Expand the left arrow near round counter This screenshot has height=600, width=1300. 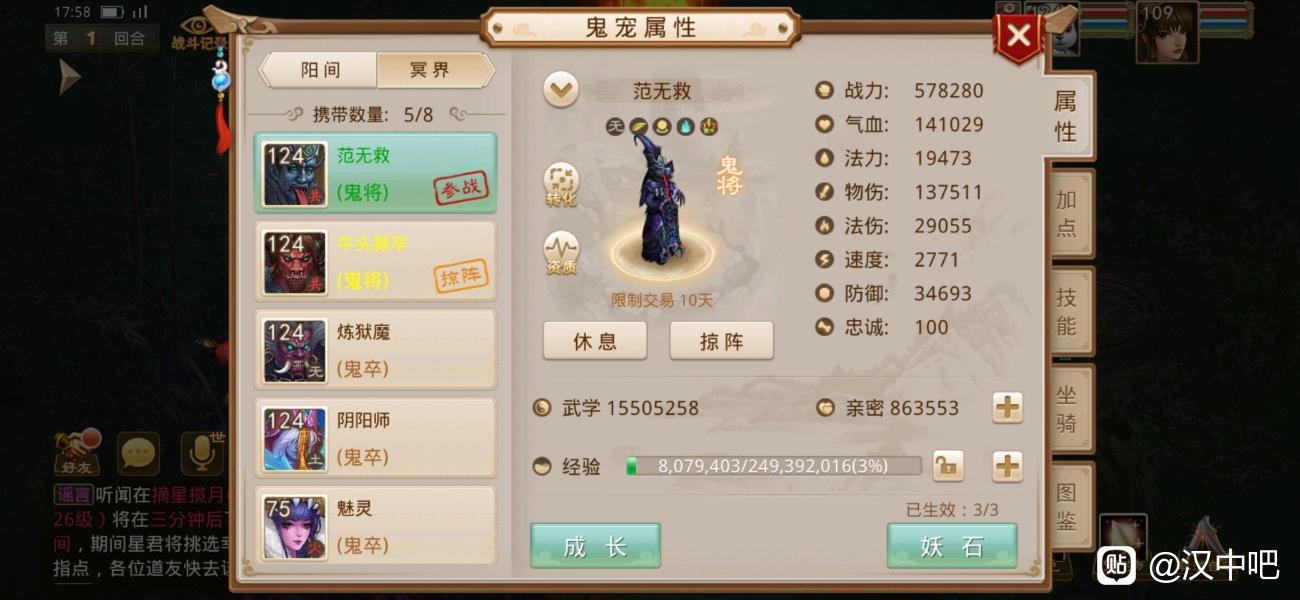click(68, 77)
